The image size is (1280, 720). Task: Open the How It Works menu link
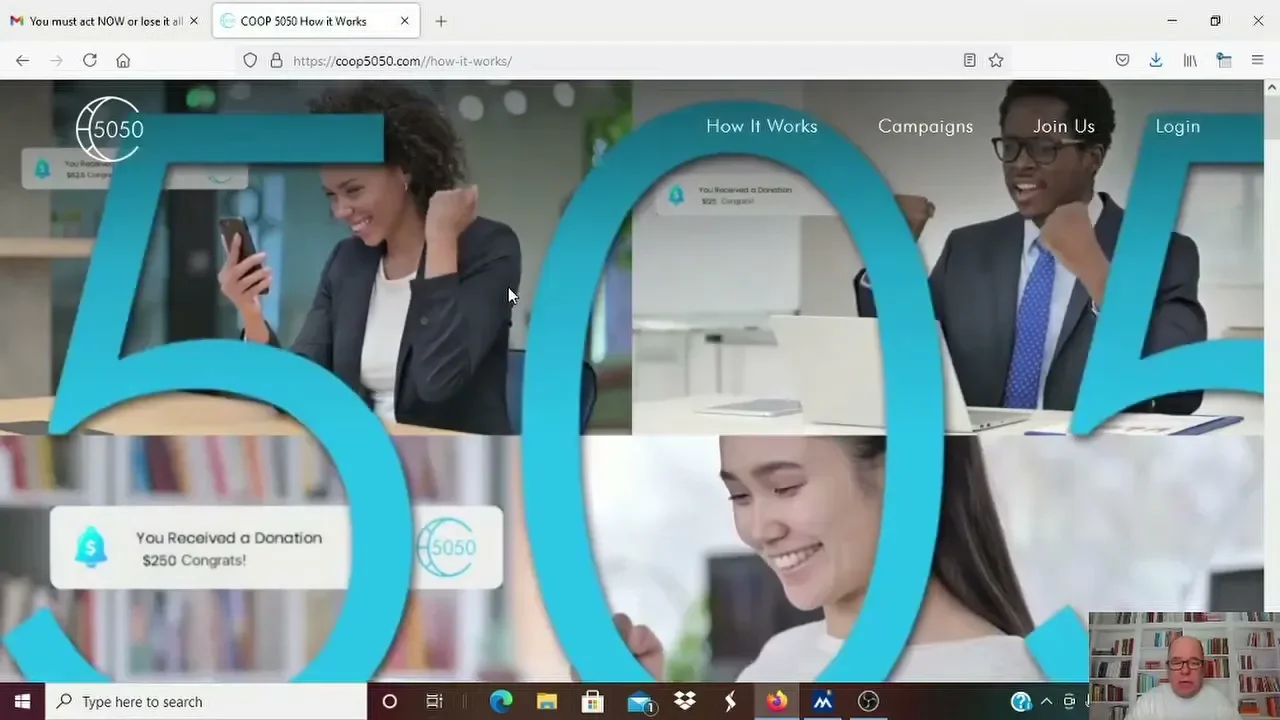[x=761, y=126]
